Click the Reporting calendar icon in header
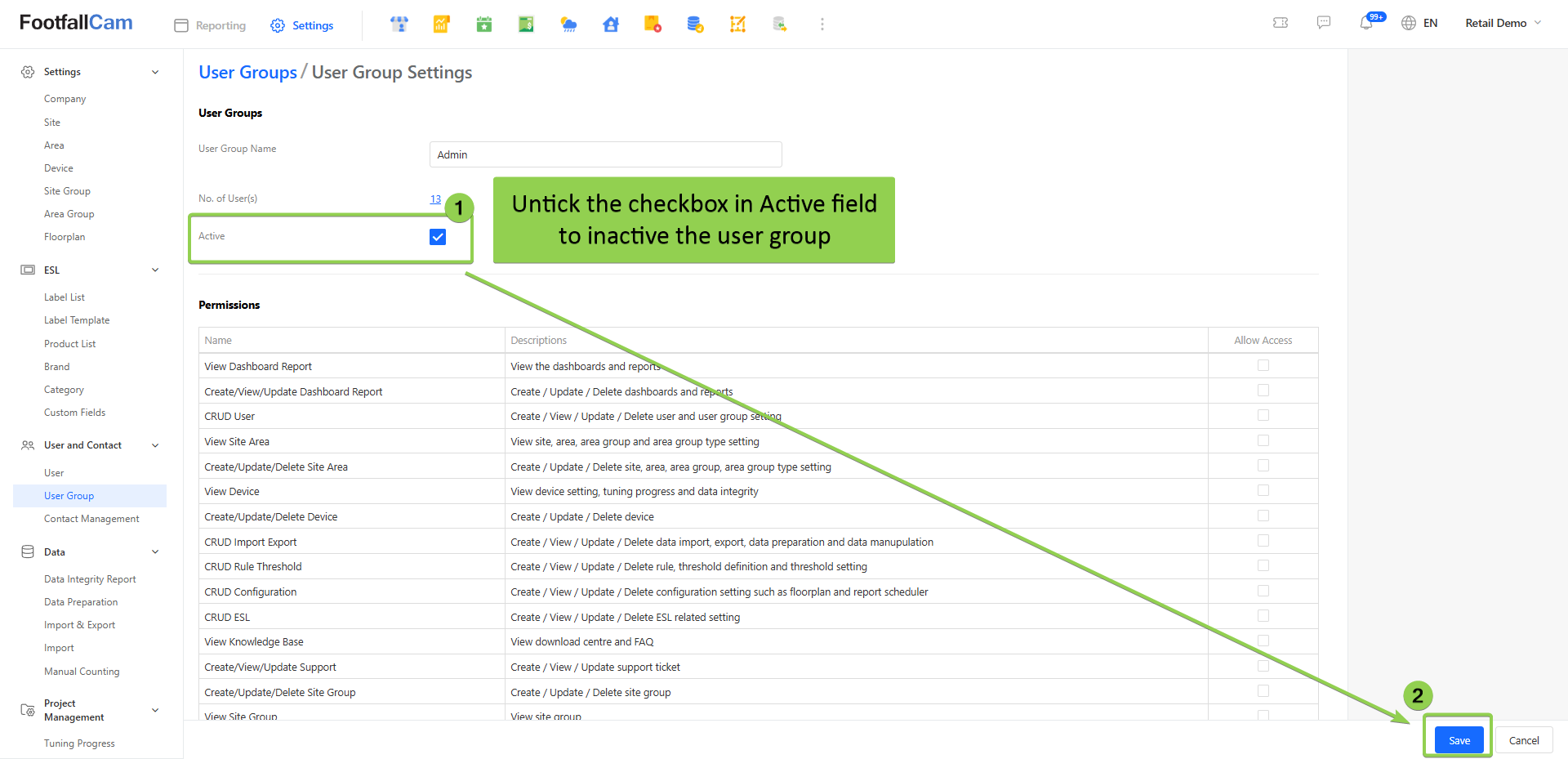The width and height of the screenshot is (1568, 759). (x=181, y=25)
